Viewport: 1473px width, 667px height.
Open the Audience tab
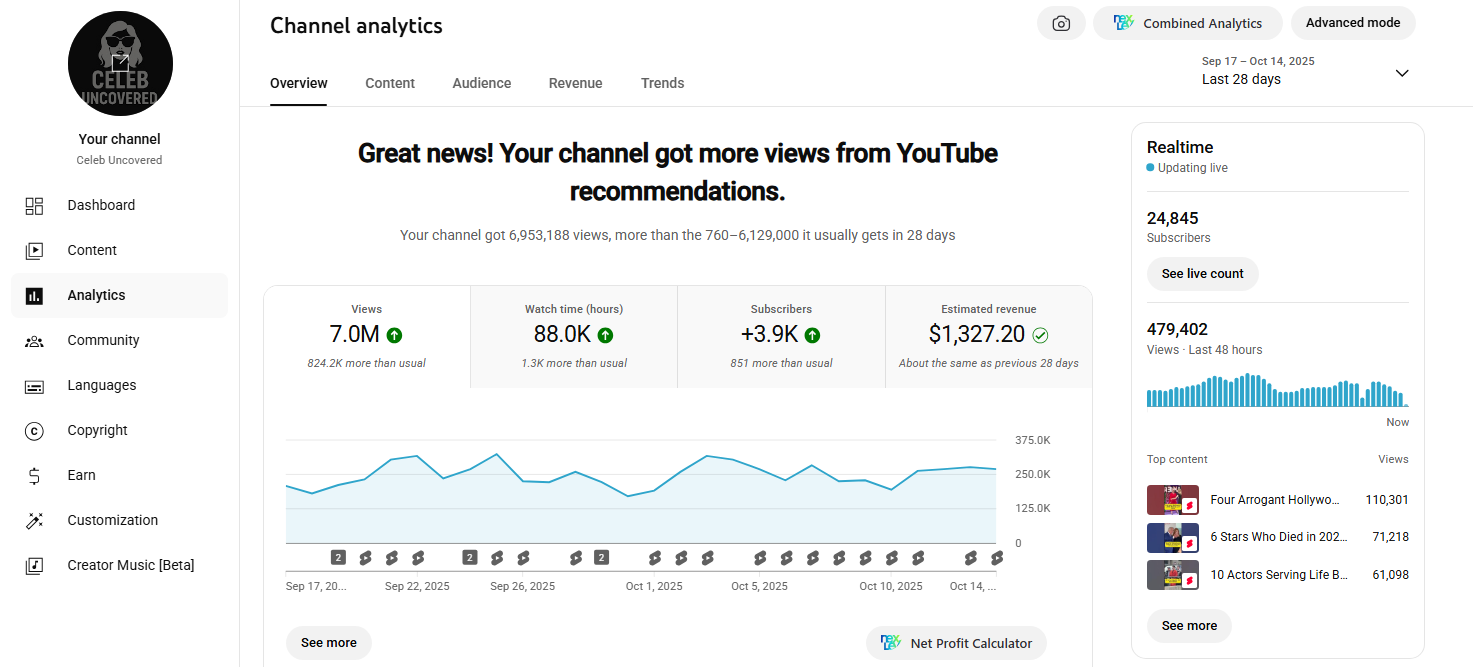[x=482, y=83]
